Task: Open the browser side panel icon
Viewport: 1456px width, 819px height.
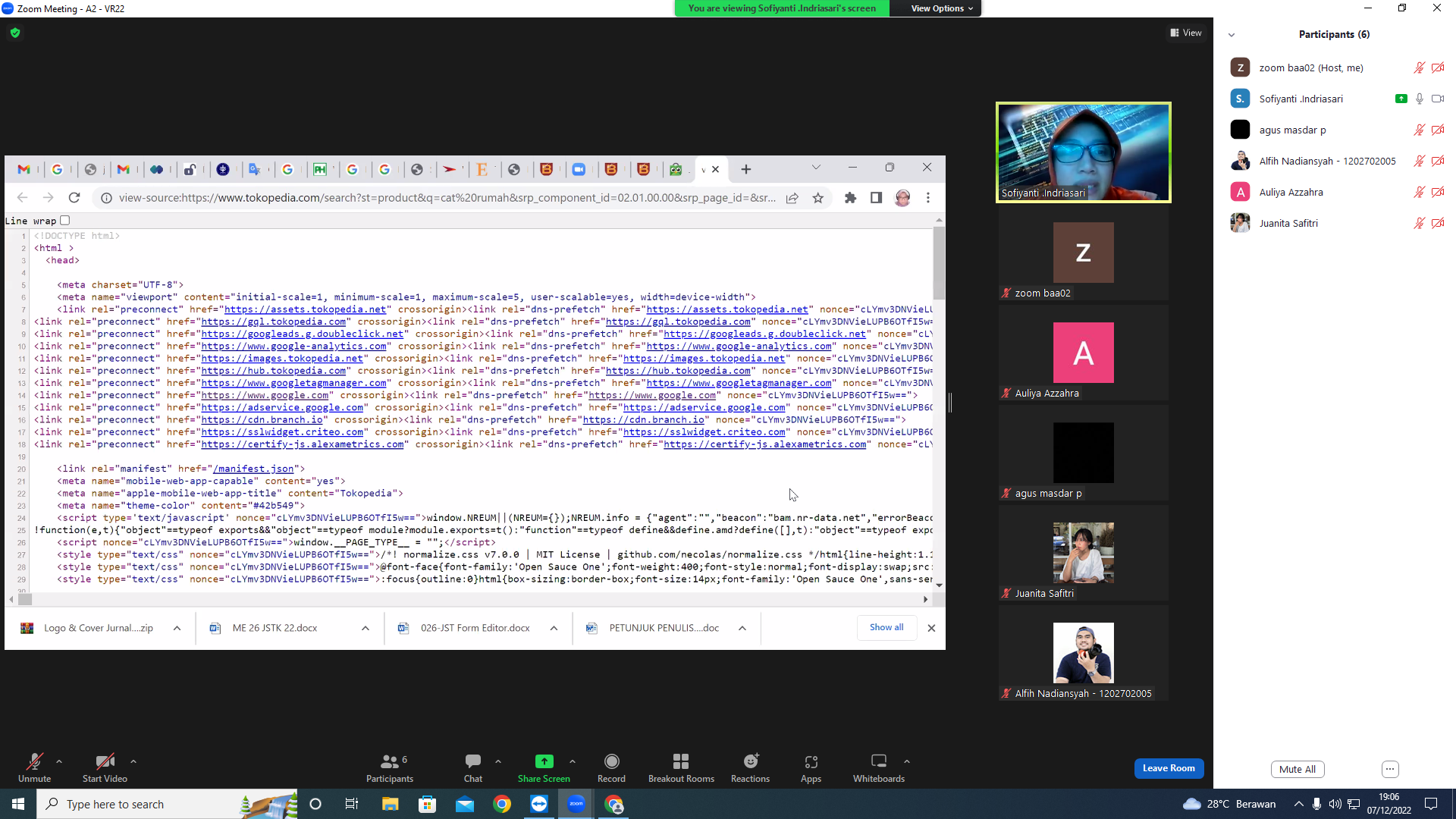Action: 876,198
